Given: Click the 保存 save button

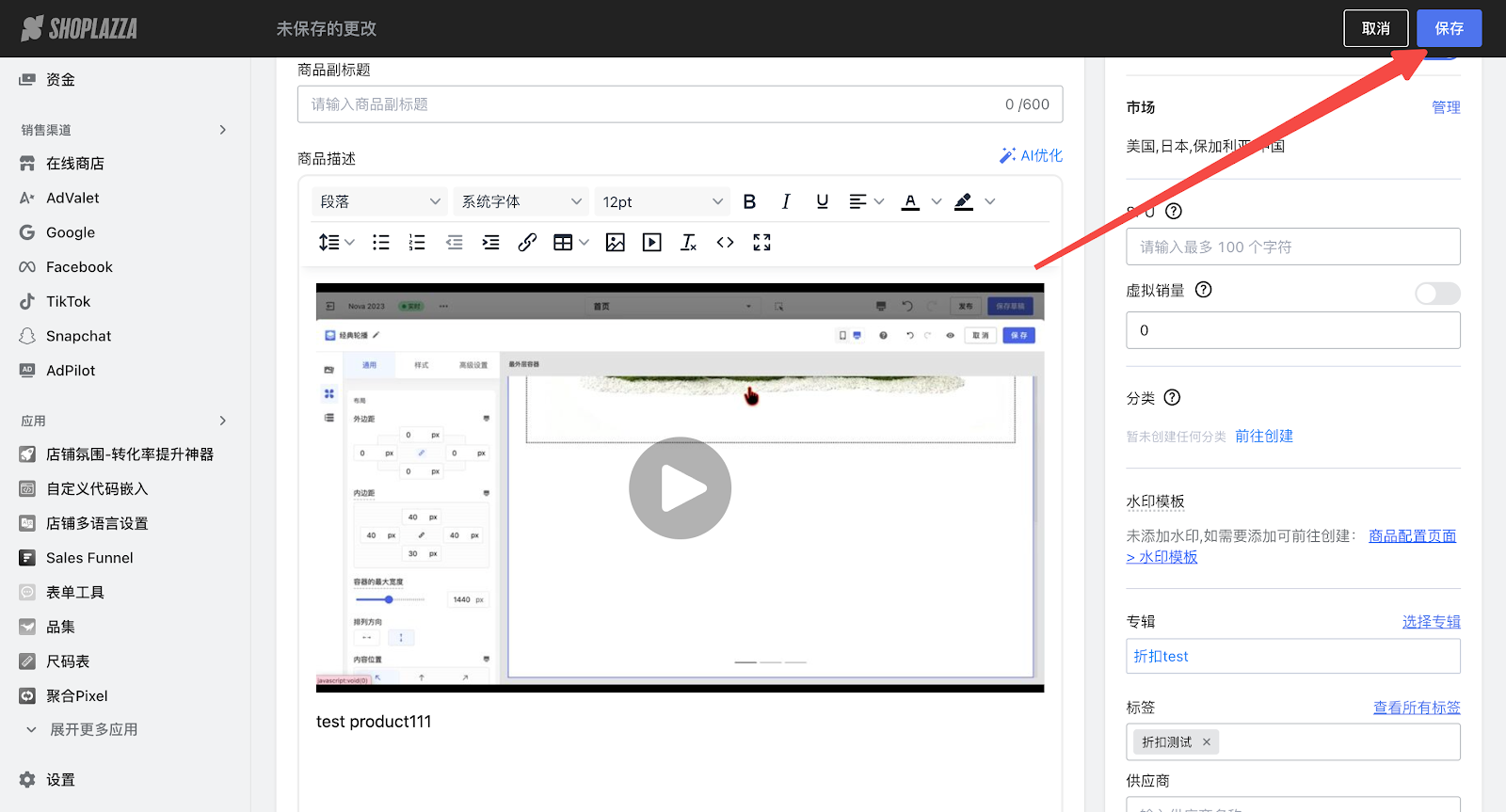Looking at the screenshot, I should (1449, 28).
